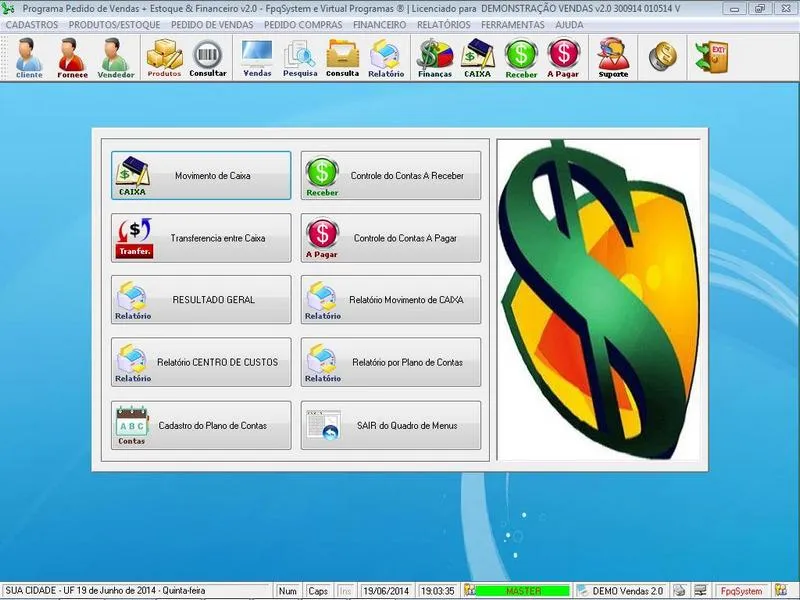Expand the RELATÓRIOS menu
800x600 pixels.
point(444,25)
